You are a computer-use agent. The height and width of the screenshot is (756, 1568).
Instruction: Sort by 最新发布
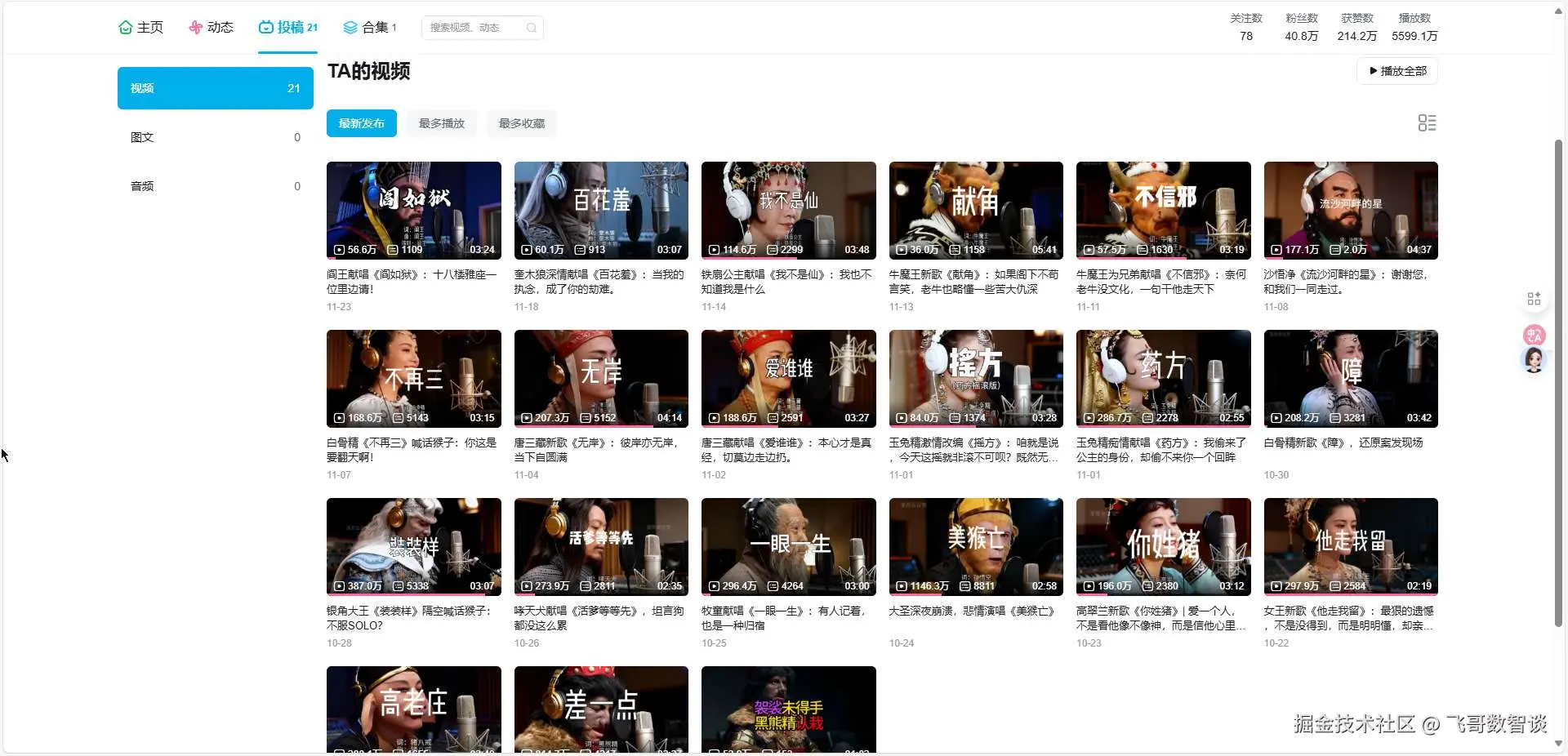point(362,123)
